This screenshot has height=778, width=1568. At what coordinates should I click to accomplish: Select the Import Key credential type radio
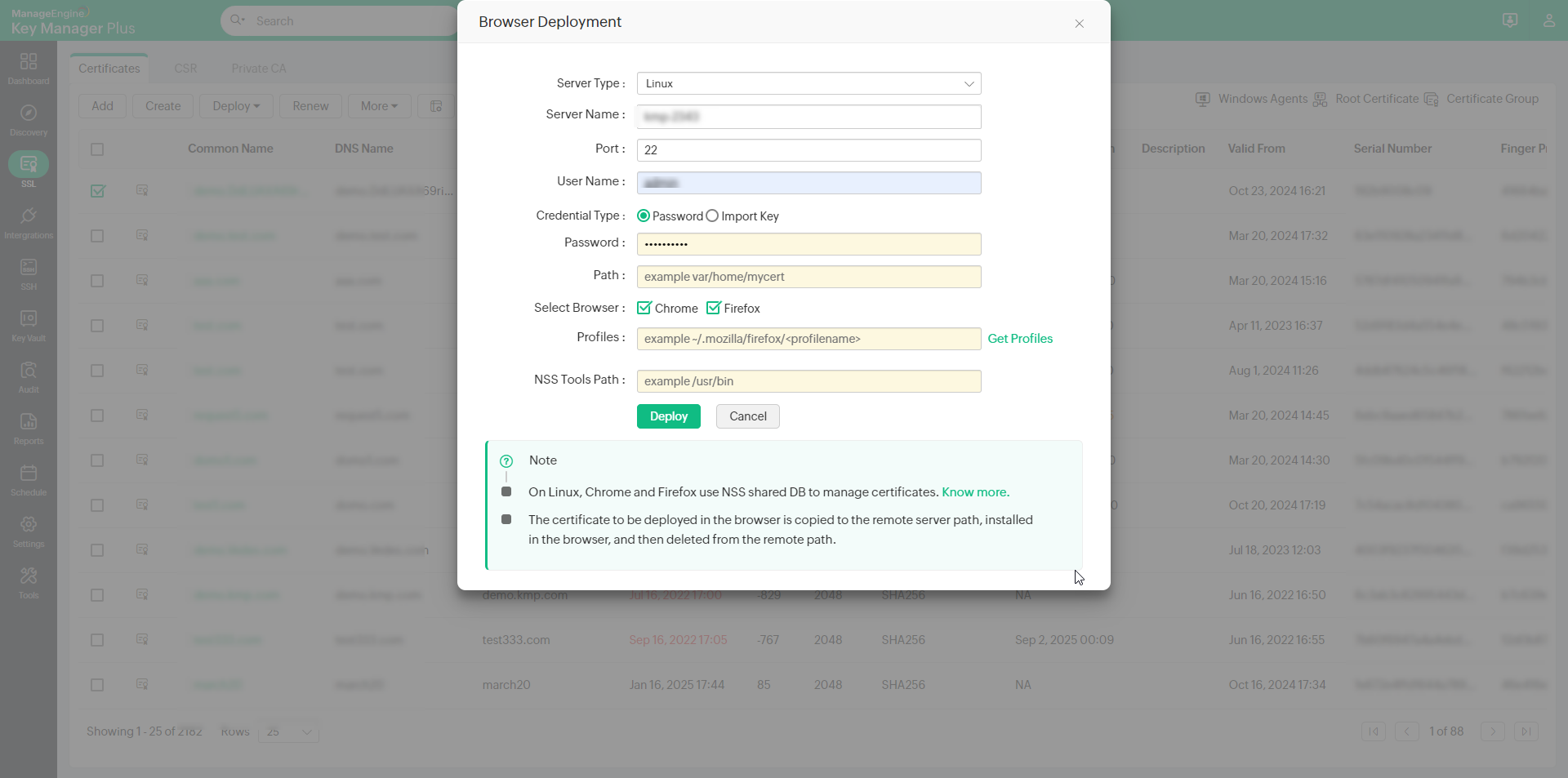click(x=712, y=216)
